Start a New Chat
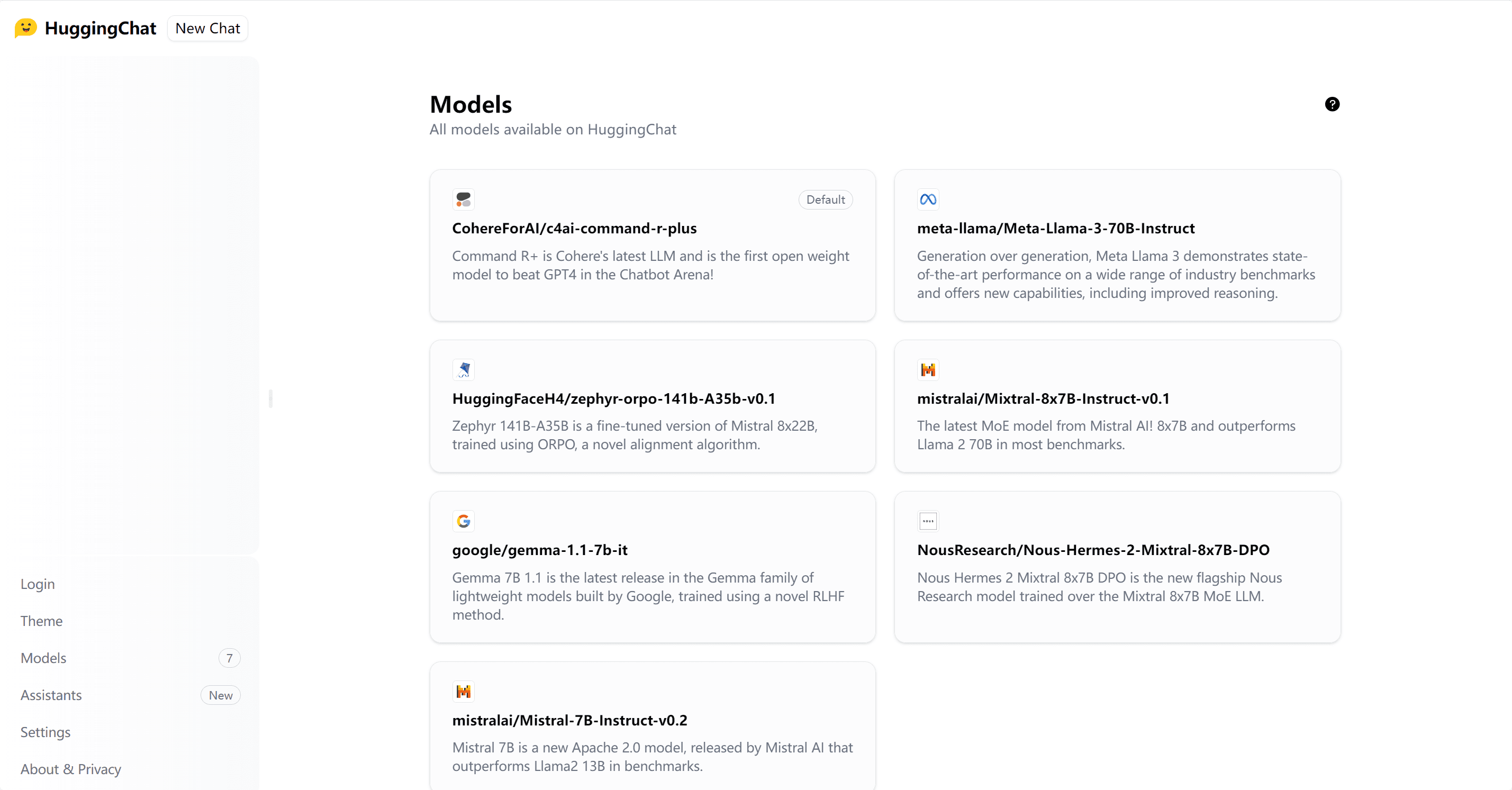The height and width of the screenshot is (790, 1512). pos(208,28)
